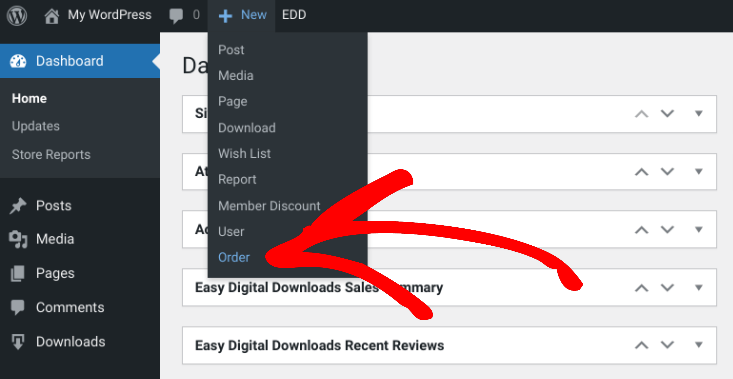Open the EDD admin bar menu
Screen dimensions: 733x379
coord(294,15)
